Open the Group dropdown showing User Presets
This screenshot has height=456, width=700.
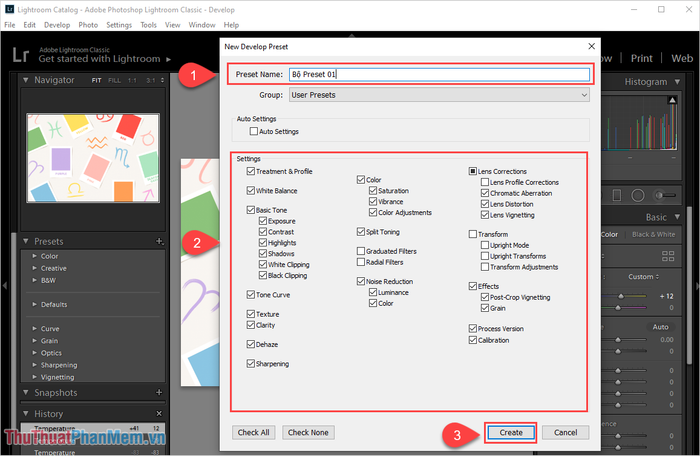(438, 95)
